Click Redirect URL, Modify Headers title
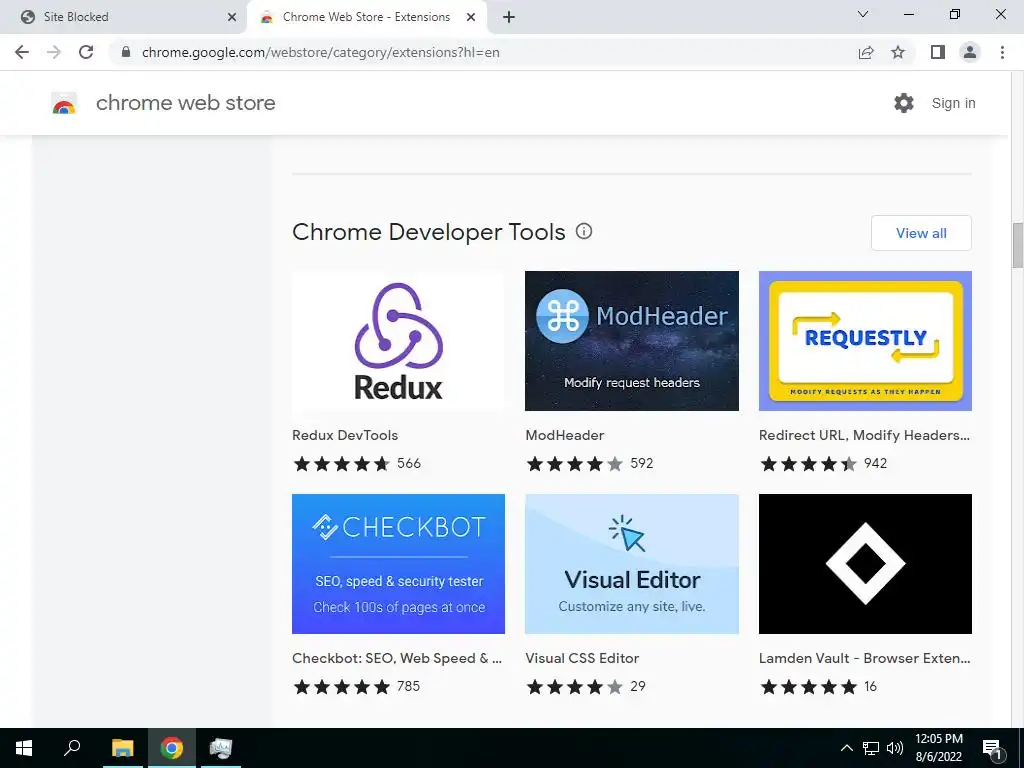This screenshot has height=768, width=1024. point(864,435)
